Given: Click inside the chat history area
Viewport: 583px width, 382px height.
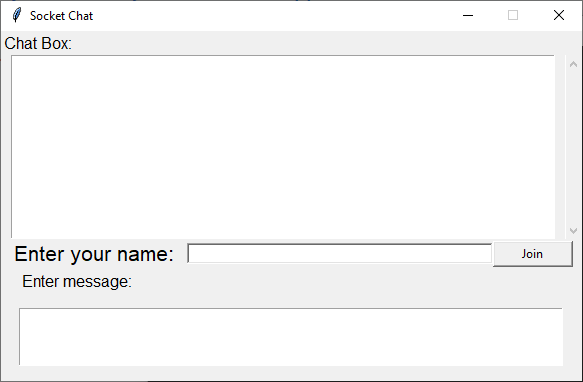Looking at the screenshot, I should pos(283,147).
